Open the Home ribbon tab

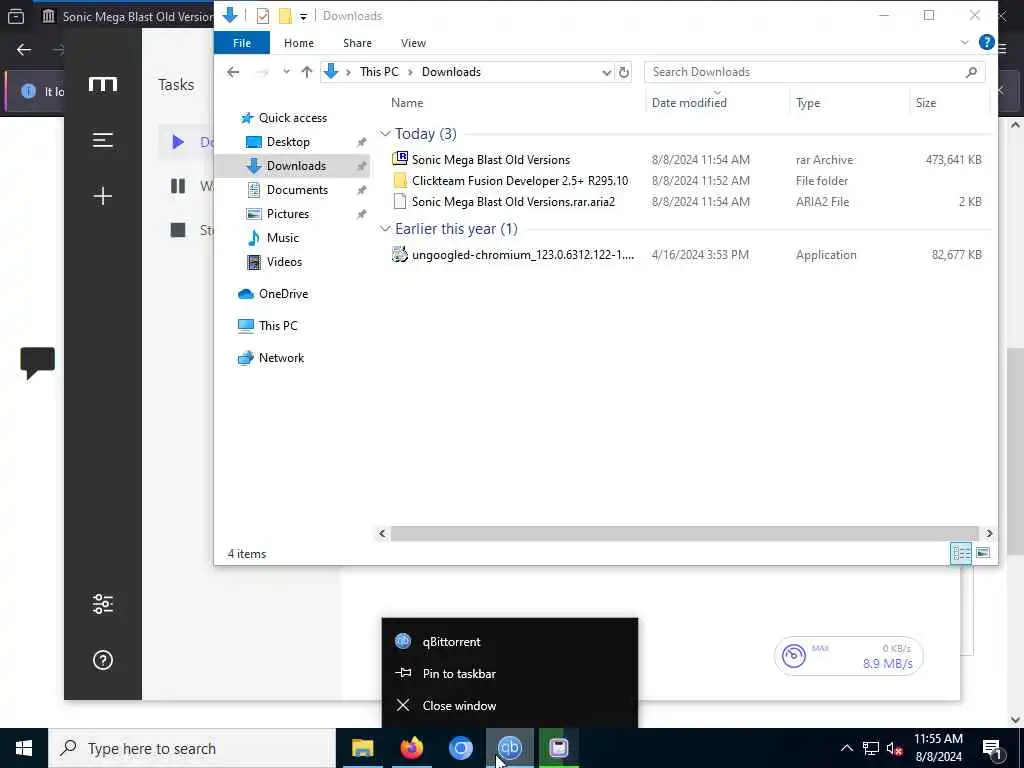click(x=298, y=43)
